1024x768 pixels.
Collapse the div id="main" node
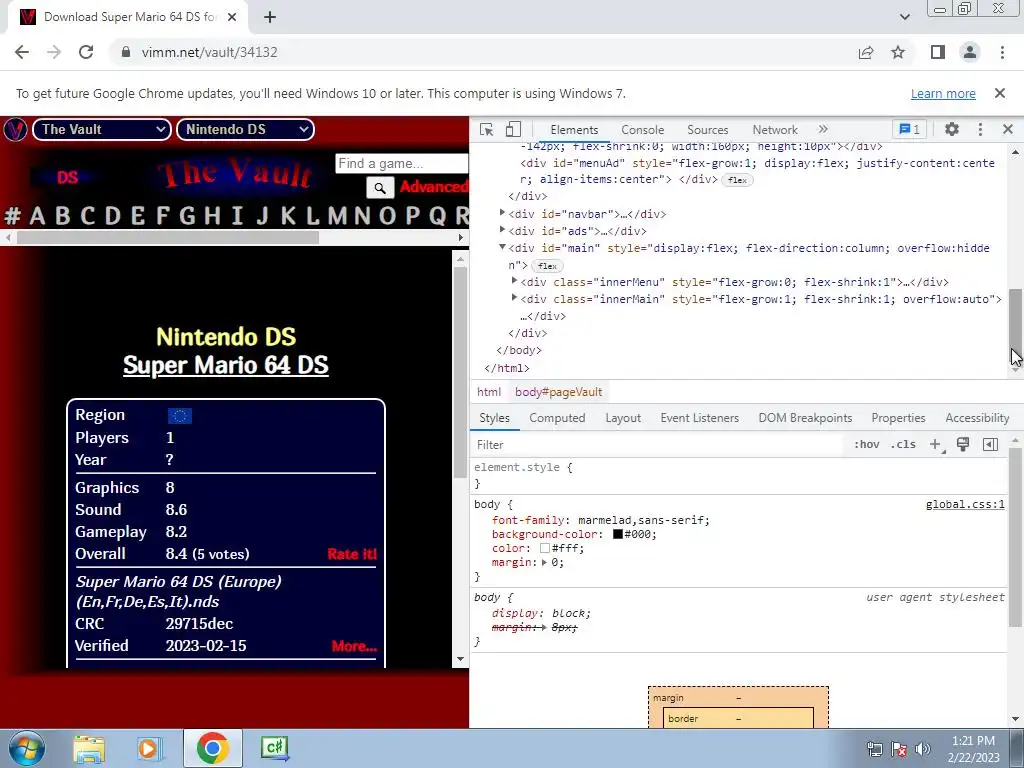click(502, 247)
